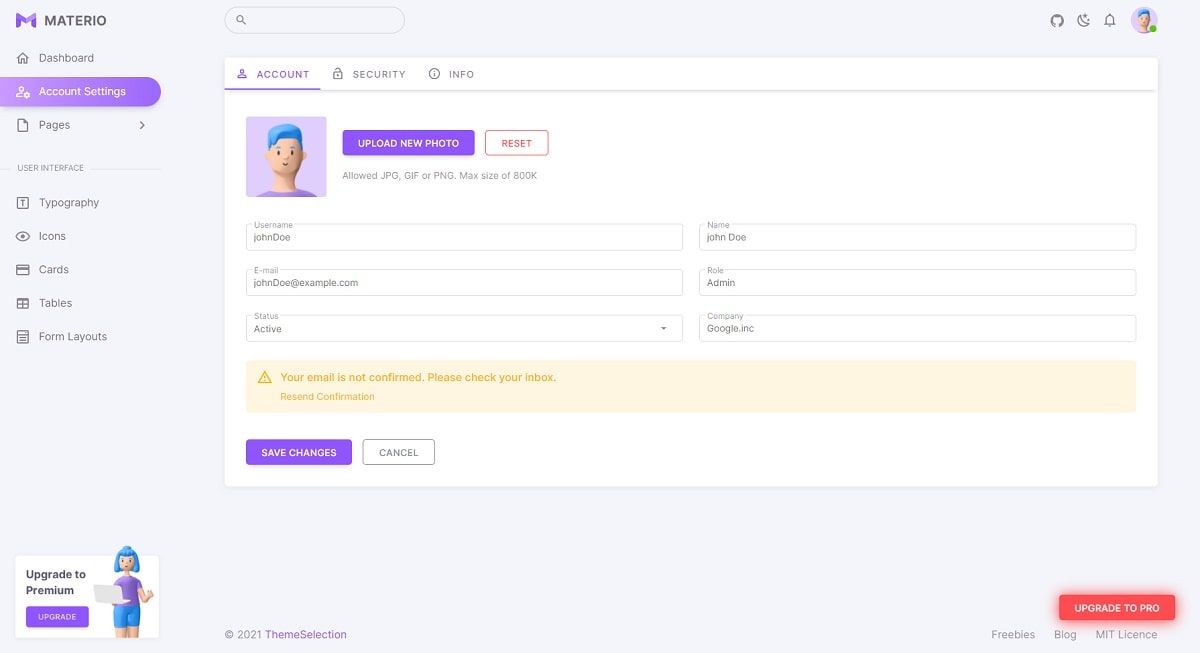Open profile menu via the avatar

click(1143, 19)
